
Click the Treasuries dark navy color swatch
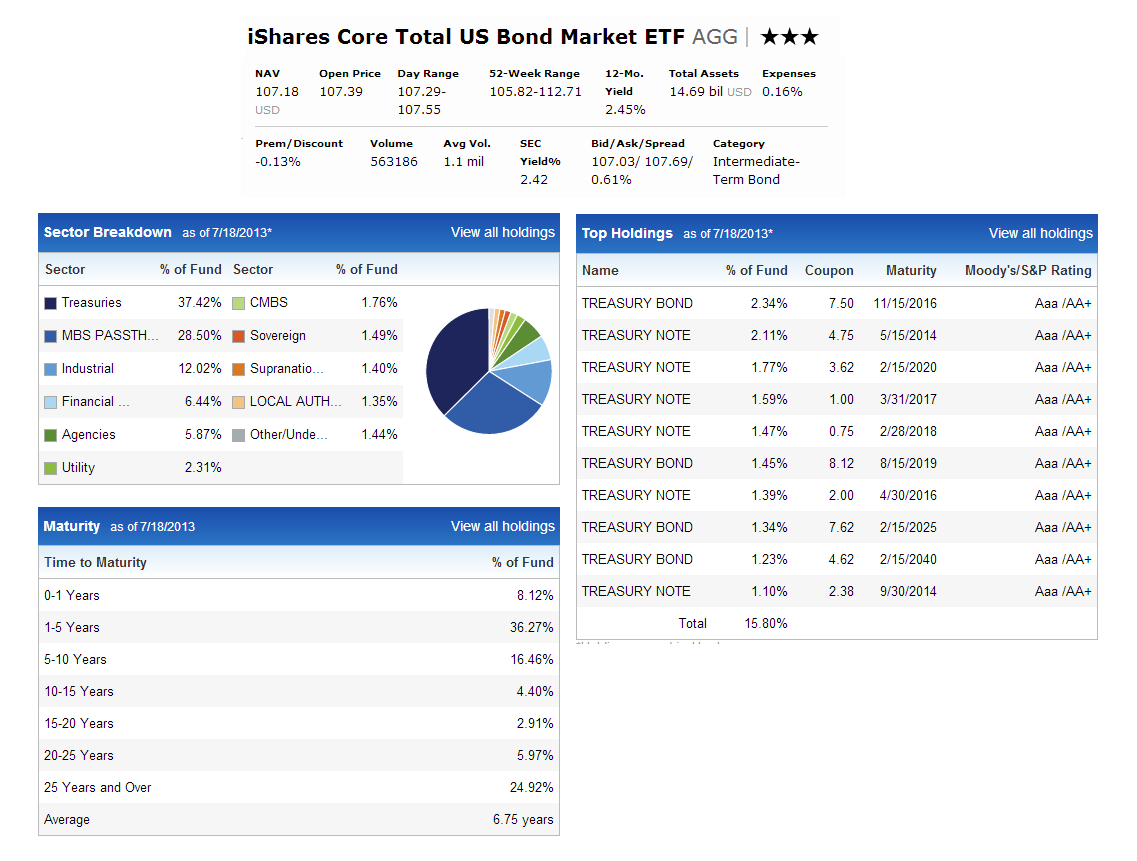pyautogui.click(x=51, y=303)
